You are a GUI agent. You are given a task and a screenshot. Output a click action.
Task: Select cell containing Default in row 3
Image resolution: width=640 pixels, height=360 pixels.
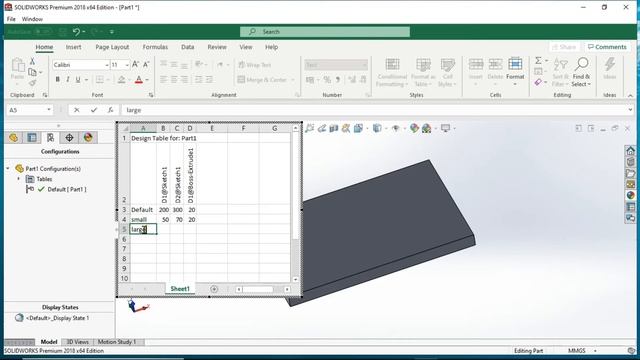coord(143,209)
